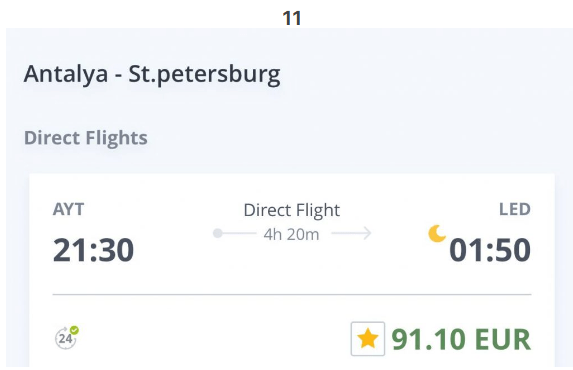Click the LED arrival airport code

click(515, 209)
